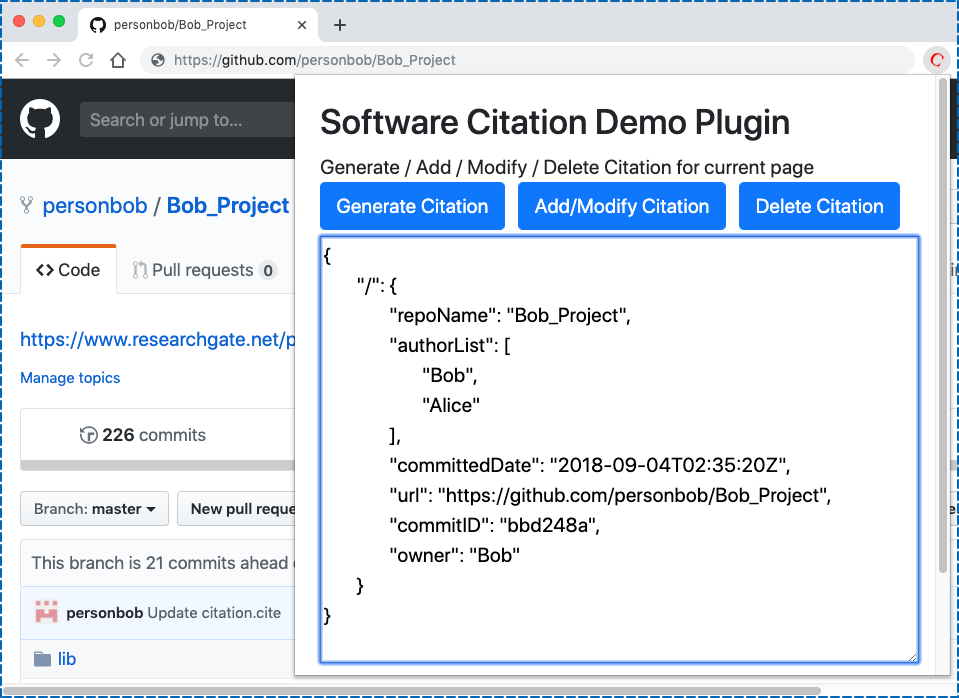The image size is (959, 698).
Task: Click the GitHub Octocat logo
Action: pos(41,119)
